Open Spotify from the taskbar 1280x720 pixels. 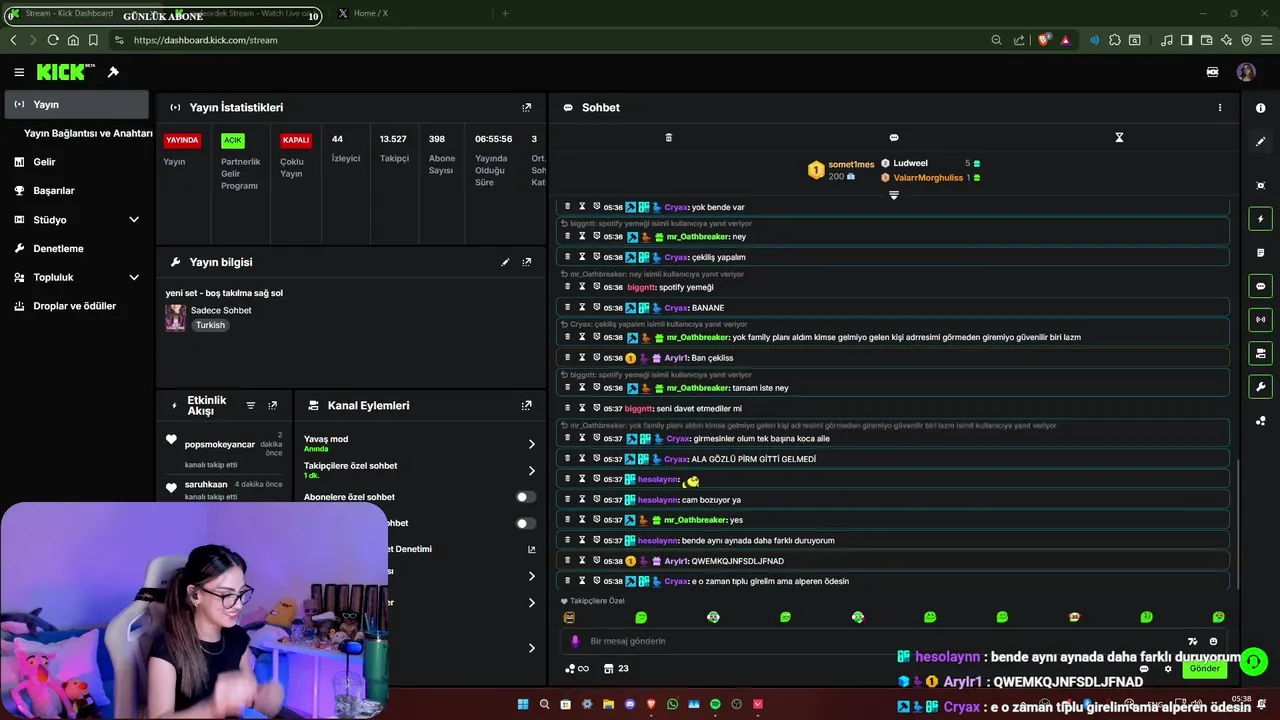click(715, 705)
